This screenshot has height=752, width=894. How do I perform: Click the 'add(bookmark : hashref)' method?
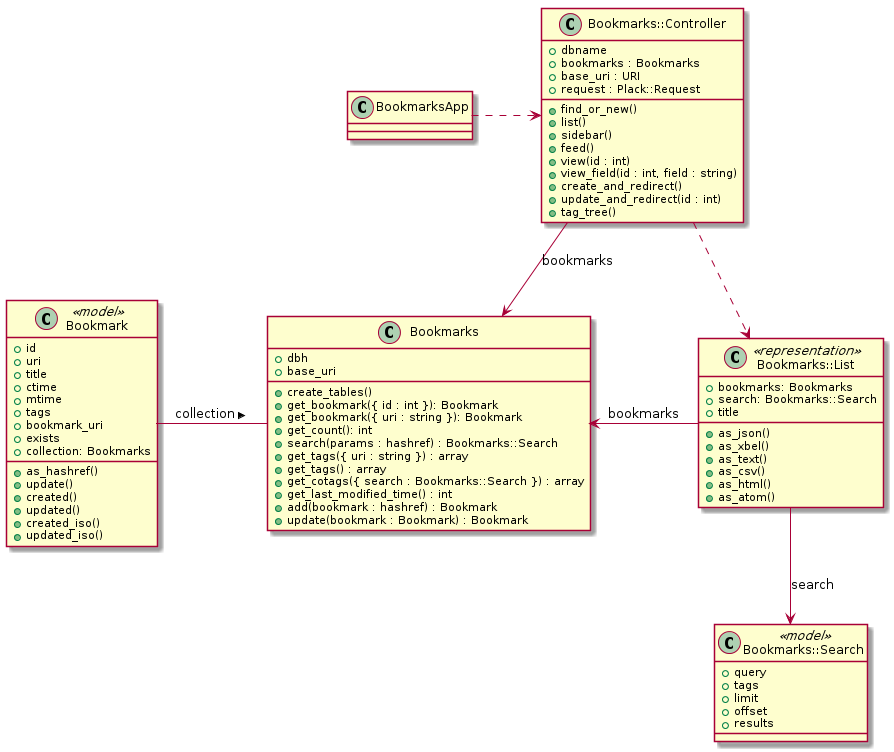[x=392, y=507]
